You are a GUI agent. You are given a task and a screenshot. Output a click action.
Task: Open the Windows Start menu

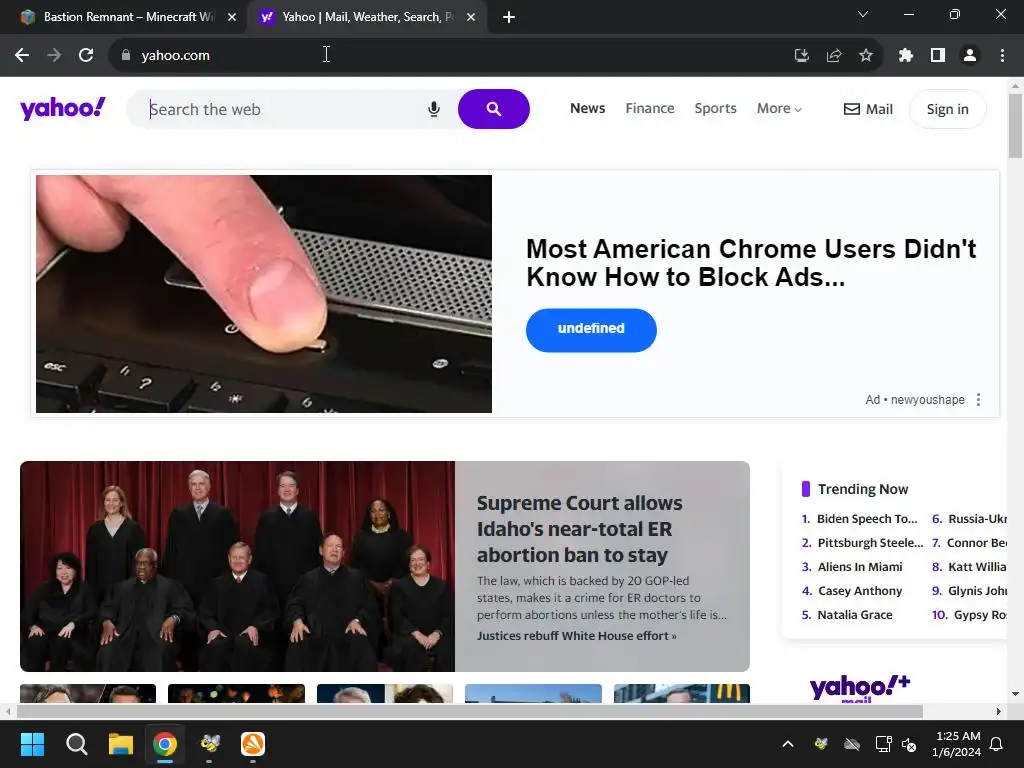[33, 744]
